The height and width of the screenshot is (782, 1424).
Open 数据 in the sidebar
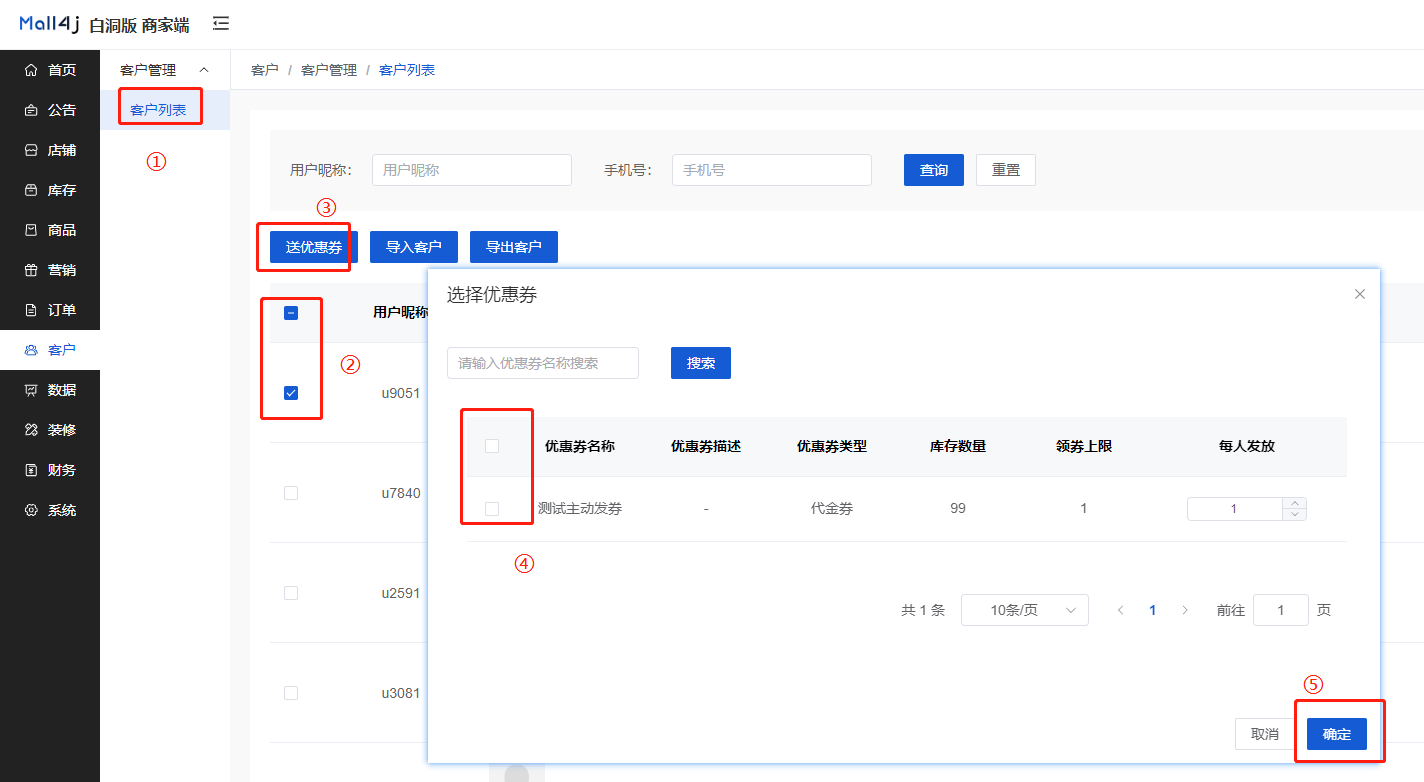50,390
